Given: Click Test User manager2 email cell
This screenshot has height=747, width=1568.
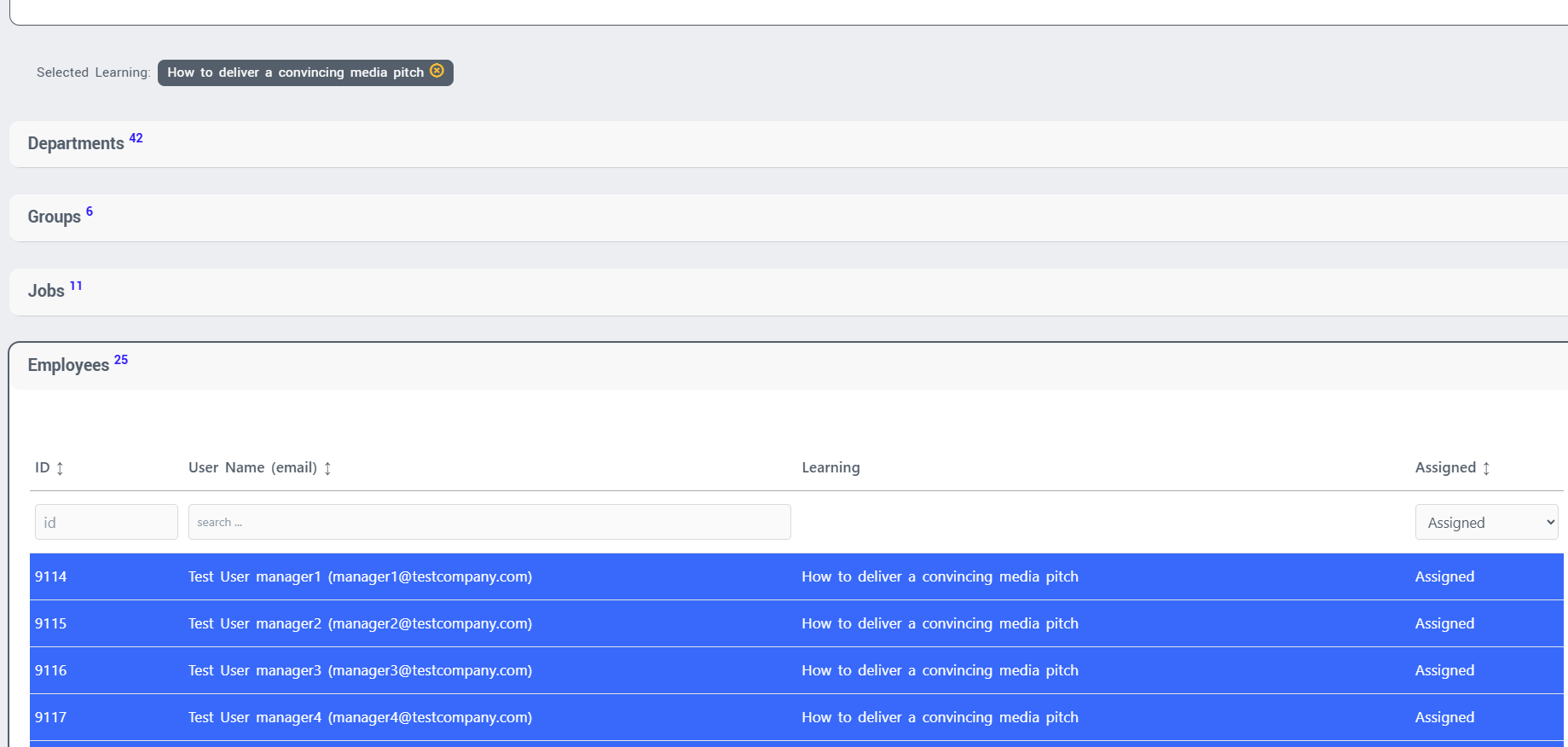Looking at the screenshot, I should coord(360,623).
